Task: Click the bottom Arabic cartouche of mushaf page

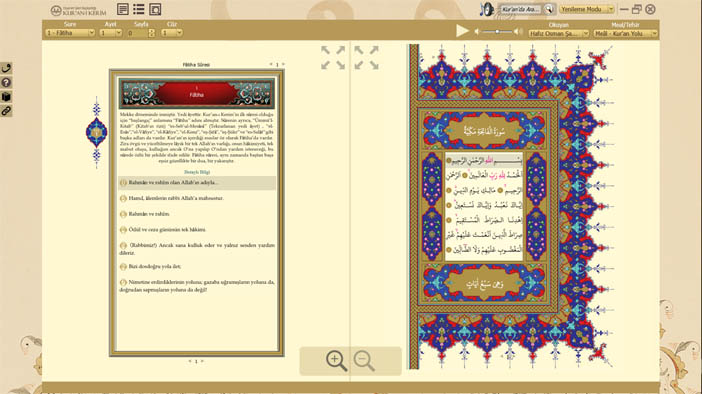Action: pyautogui.click(x=484, y=283)
